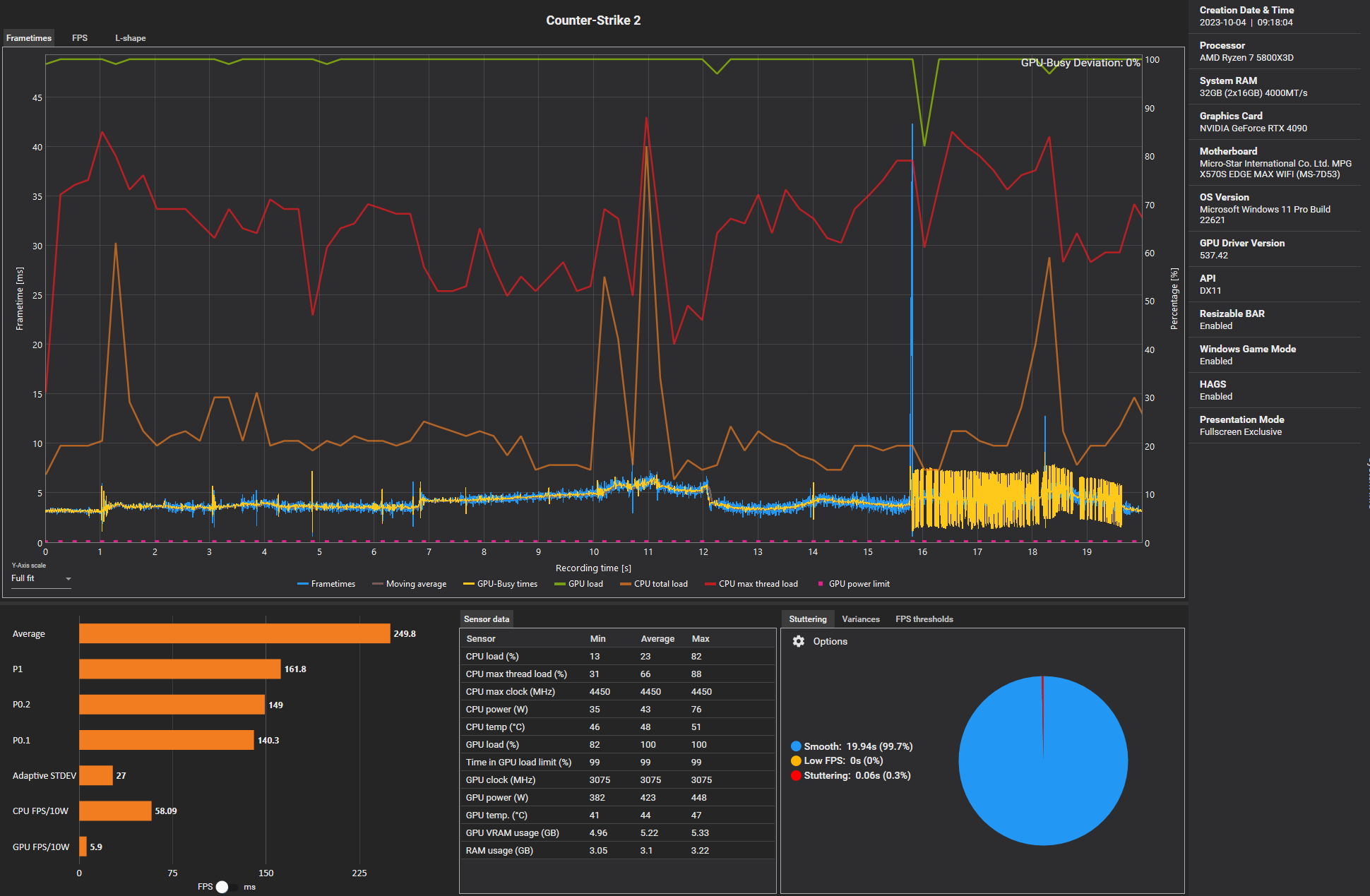Click the Average column header
The height and width of the screenshot is (896, 1370).
[x=657, y=638]
